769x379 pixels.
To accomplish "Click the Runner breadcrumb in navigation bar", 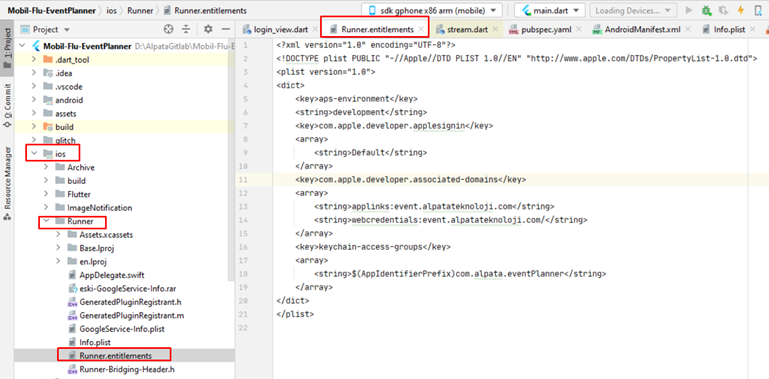I will point(140,10).
